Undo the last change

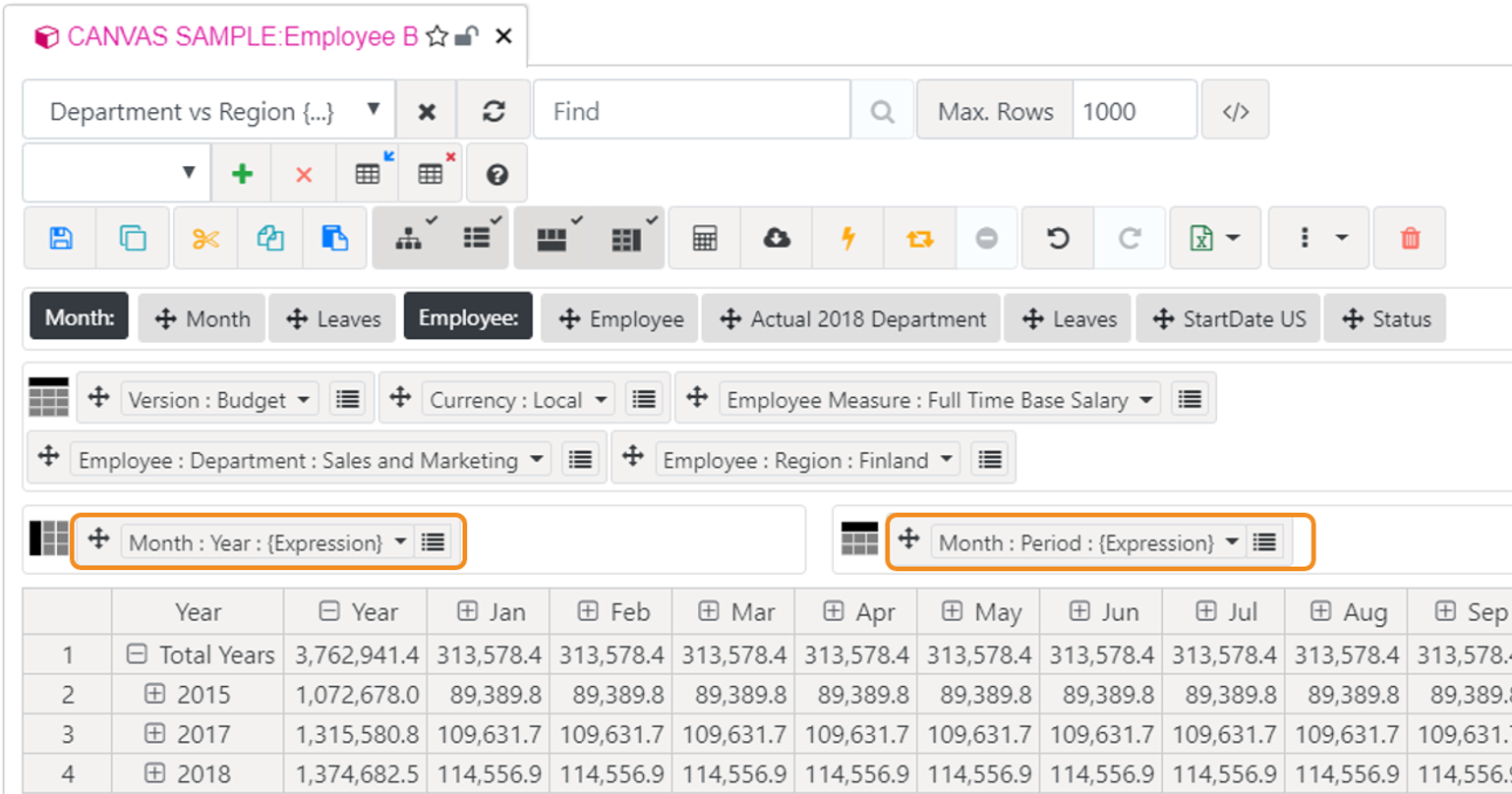click(x=1059, y=237)
